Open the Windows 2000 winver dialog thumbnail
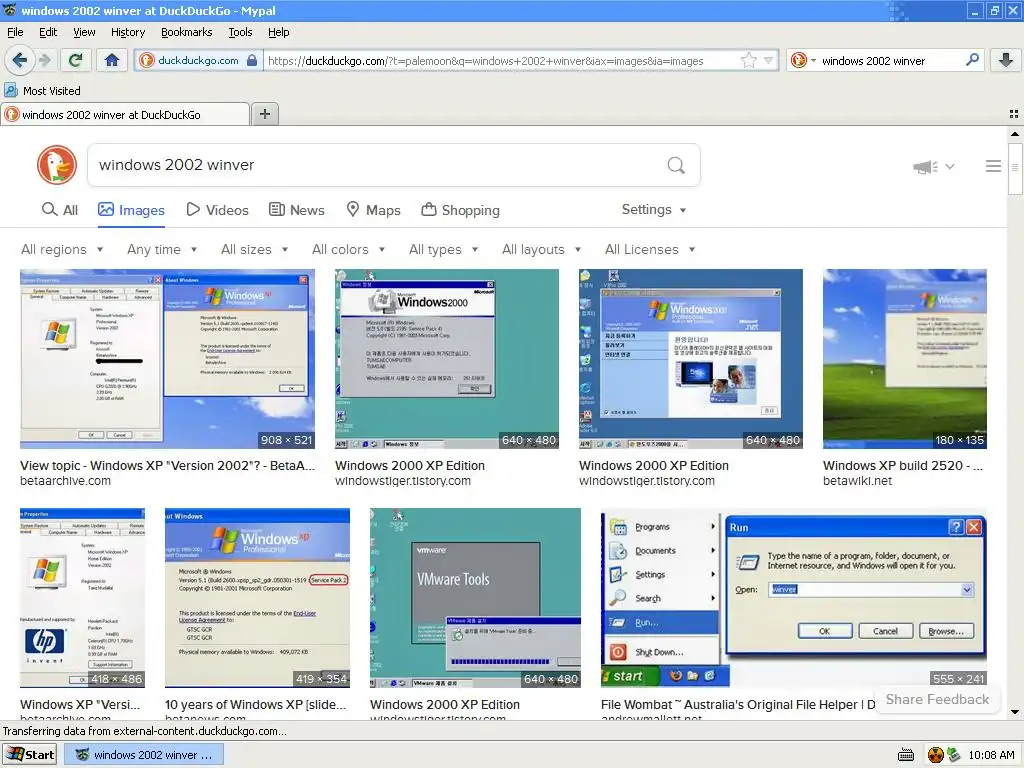Screen dimensions: 1024x768 tap(447, 359)
